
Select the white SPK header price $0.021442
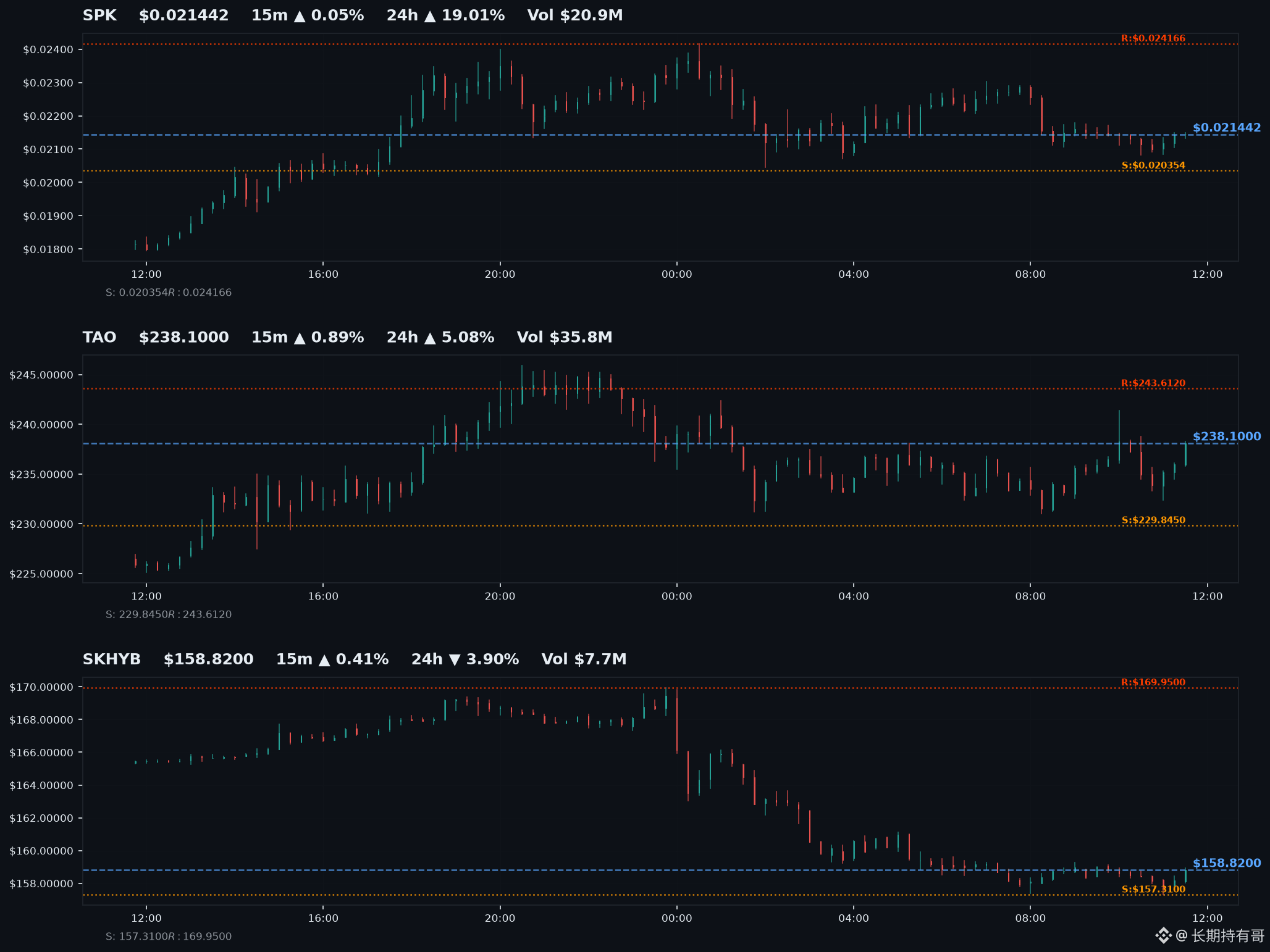tap(183, 15)
